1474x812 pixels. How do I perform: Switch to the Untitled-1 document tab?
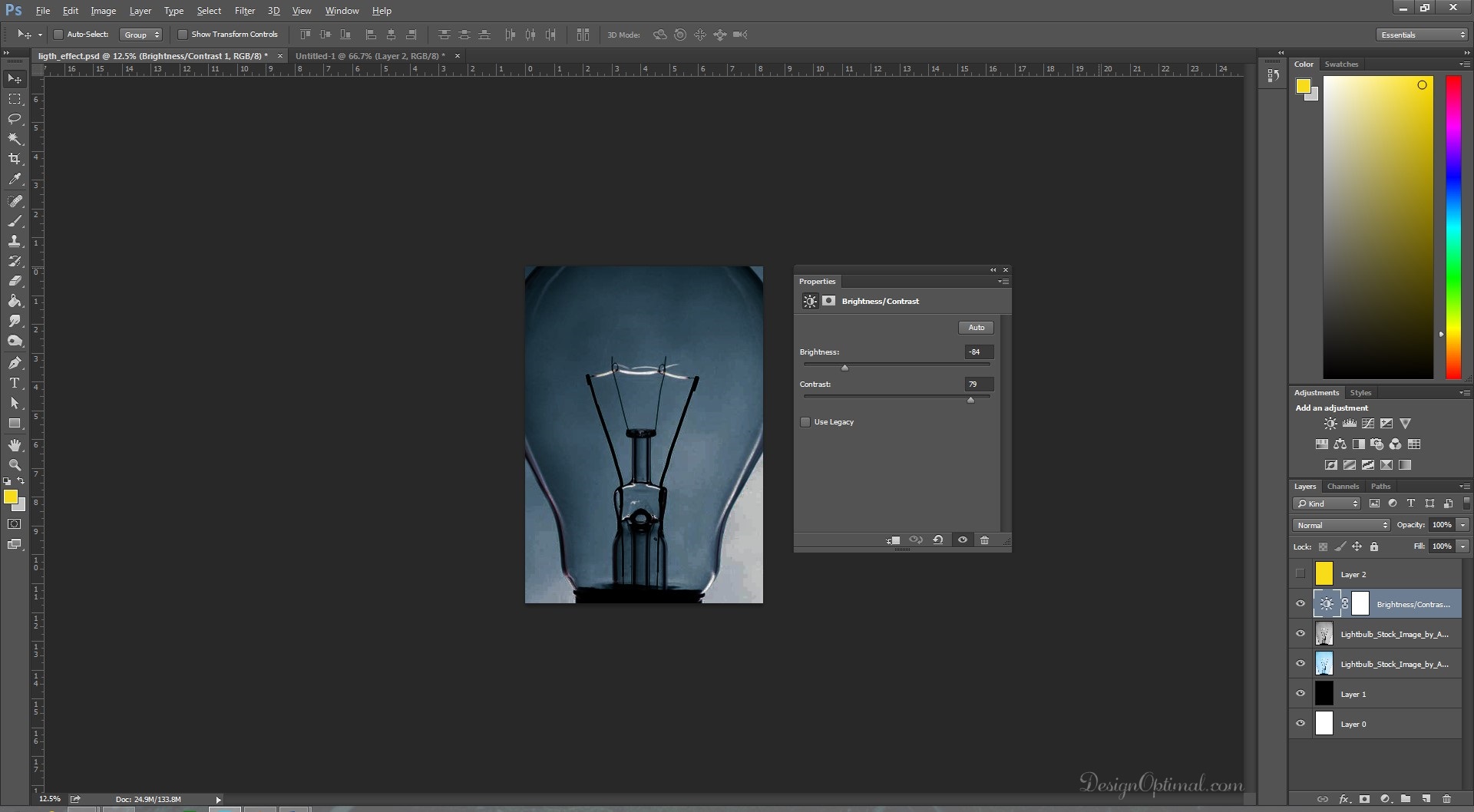tap(370, 56)
